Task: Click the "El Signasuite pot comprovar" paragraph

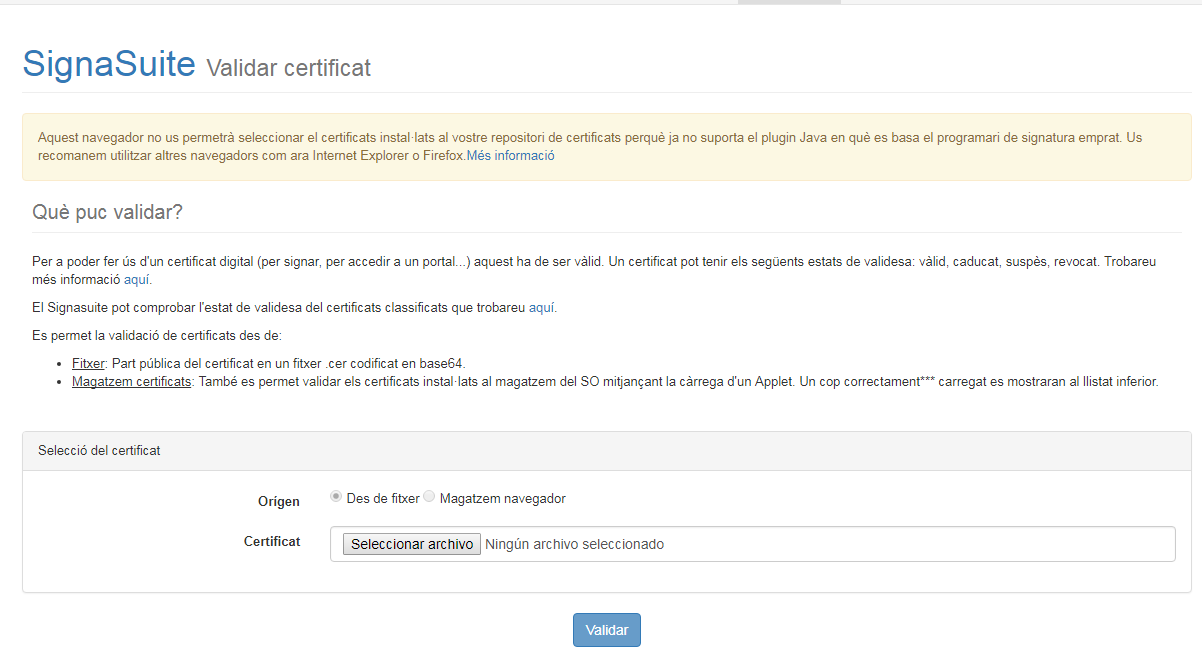Action: pos(280,308)
